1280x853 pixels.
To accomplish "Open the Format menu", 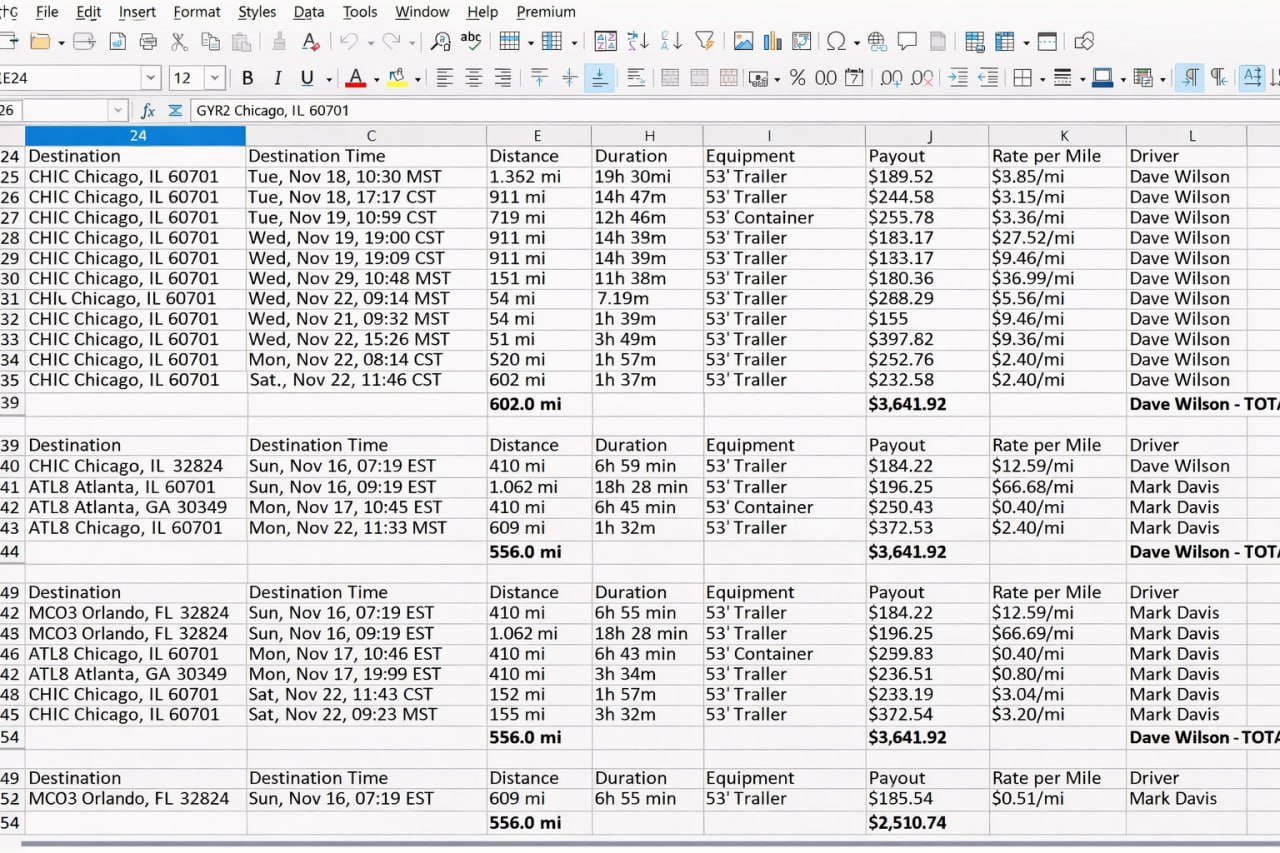I will 196,12.
